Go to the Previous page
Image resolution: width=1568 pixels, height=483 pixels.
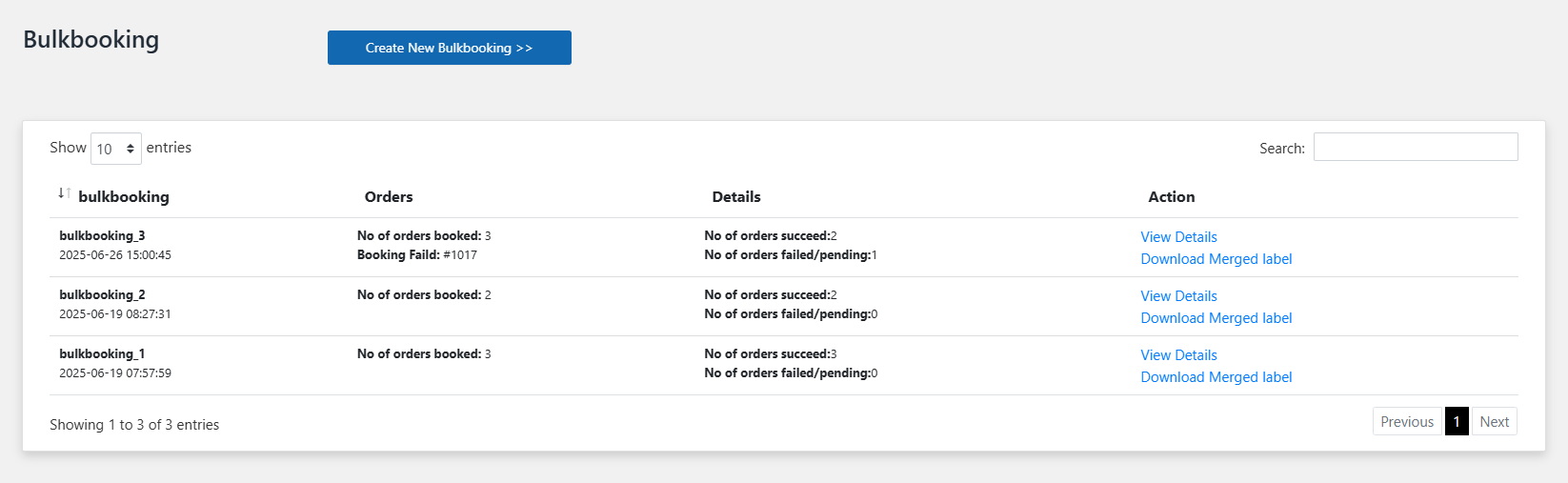click(x=1407, y=422)
